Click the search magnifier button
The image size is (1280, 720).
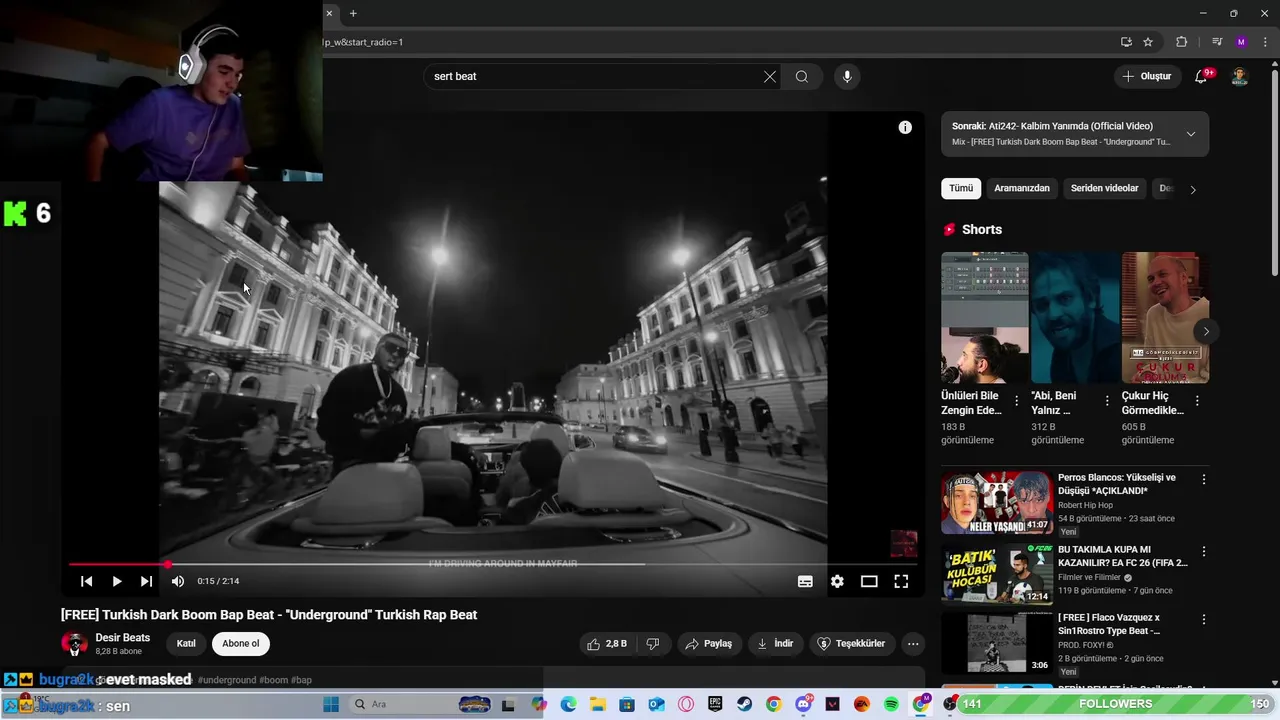click(802, 77)
